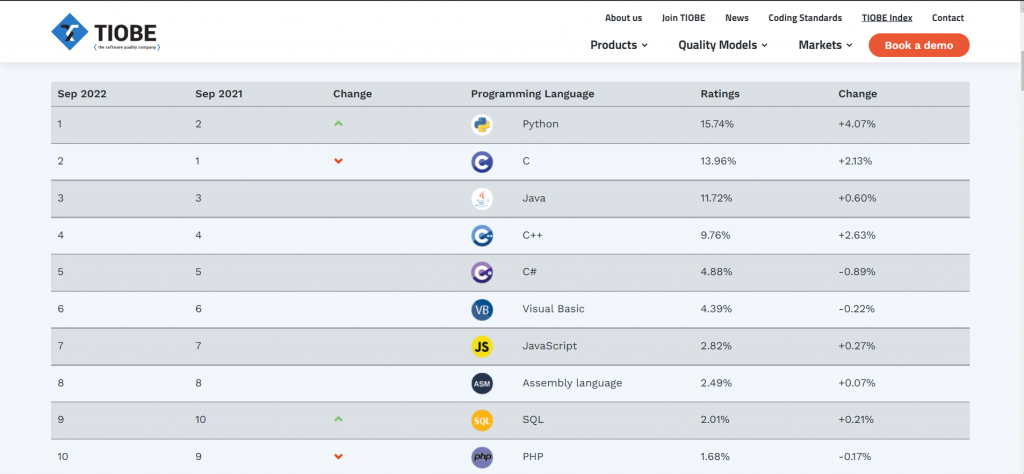Open the Markets dropdown menu
The height and width of the screenshot is (474, 1024).
pos(825,45)
